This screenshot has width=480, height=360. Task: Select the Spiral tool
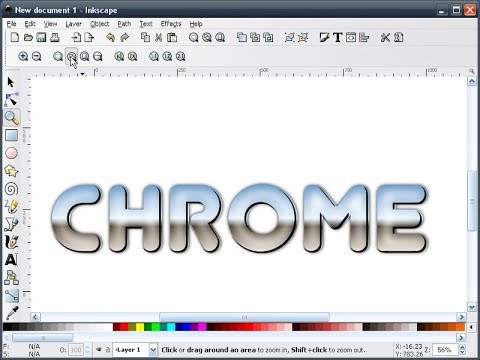(11, 189)
